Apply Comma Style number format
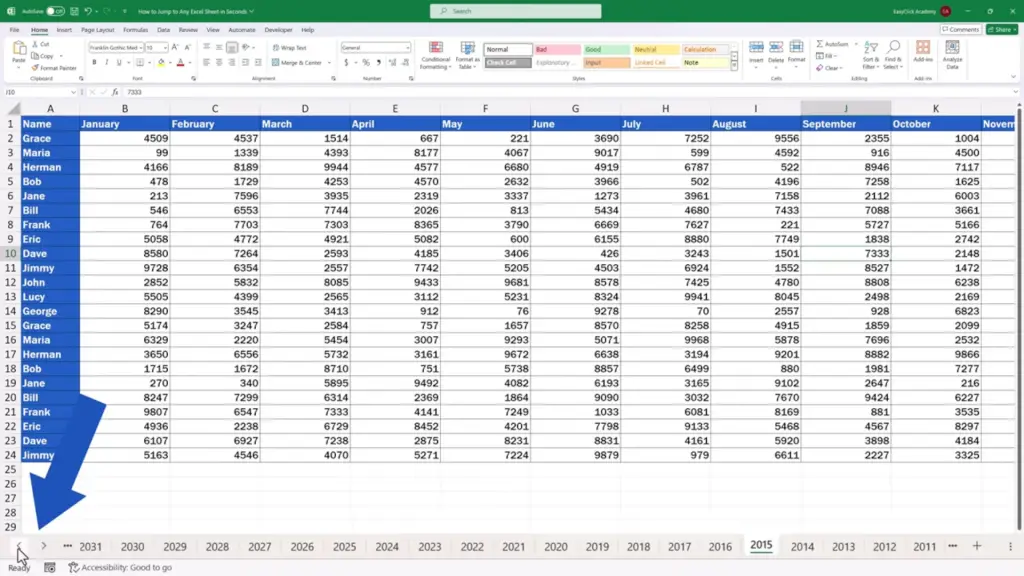Viewport: 1024px width, 576px height. (379, 63)
